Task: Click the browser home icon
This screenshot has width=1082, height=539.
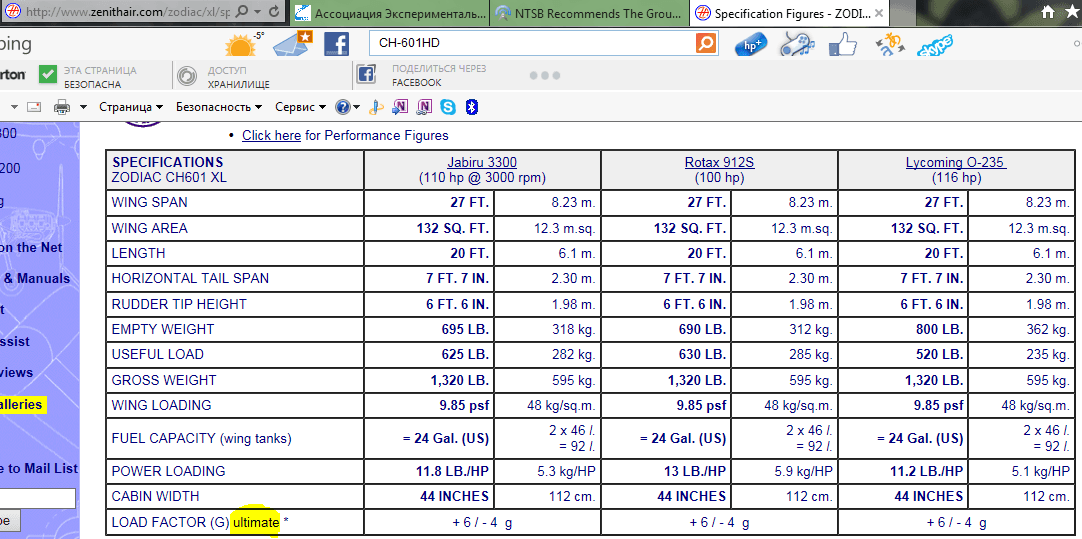Action: click(1048, 12)
